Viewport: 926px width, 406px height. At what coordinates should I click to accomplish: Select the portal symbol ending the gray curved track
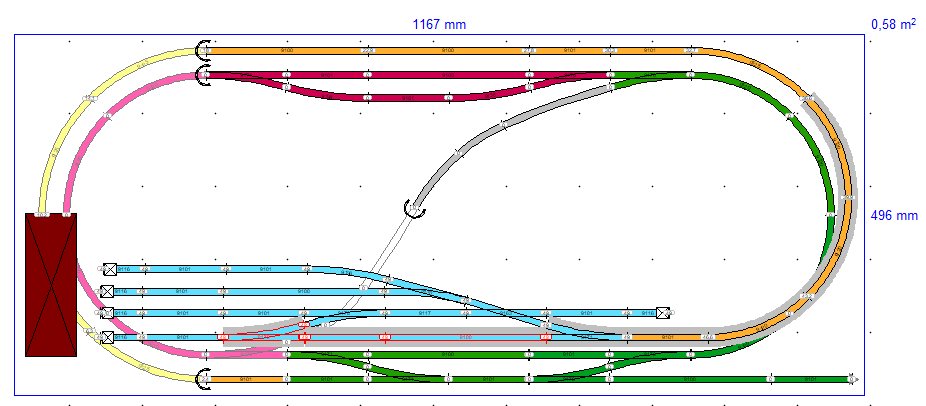[412, 209]
